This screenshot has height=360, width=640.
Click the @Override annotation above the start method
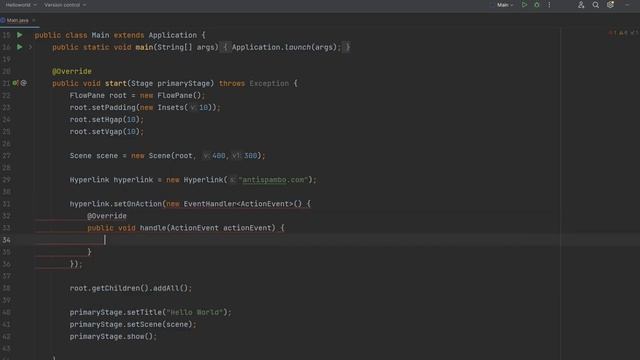(72, 71)
